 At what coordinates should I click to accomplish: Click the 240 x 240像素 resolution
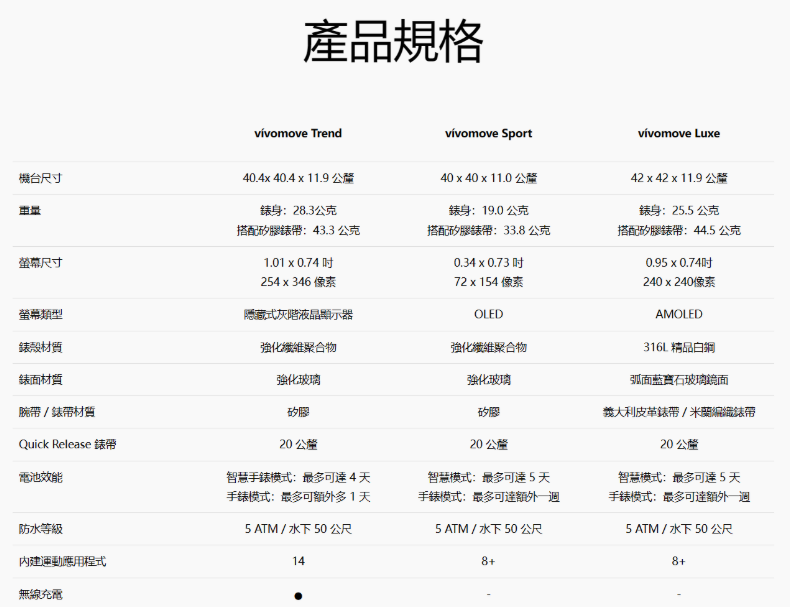[x=679, y=282]
